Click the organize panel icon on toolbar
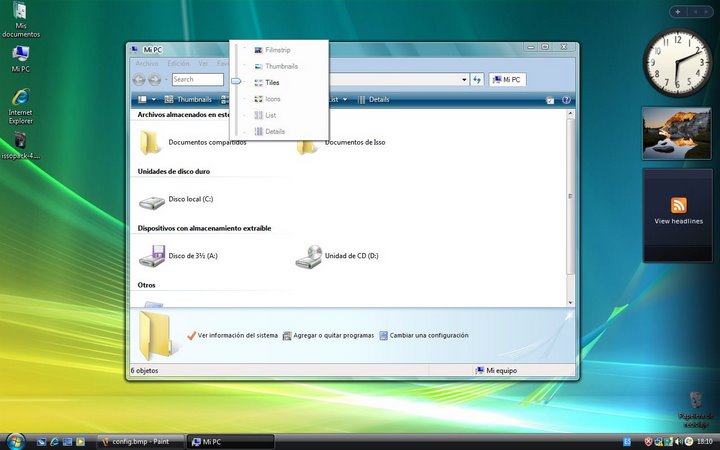Screen dimensions: 720x450 tap(142, 99)
